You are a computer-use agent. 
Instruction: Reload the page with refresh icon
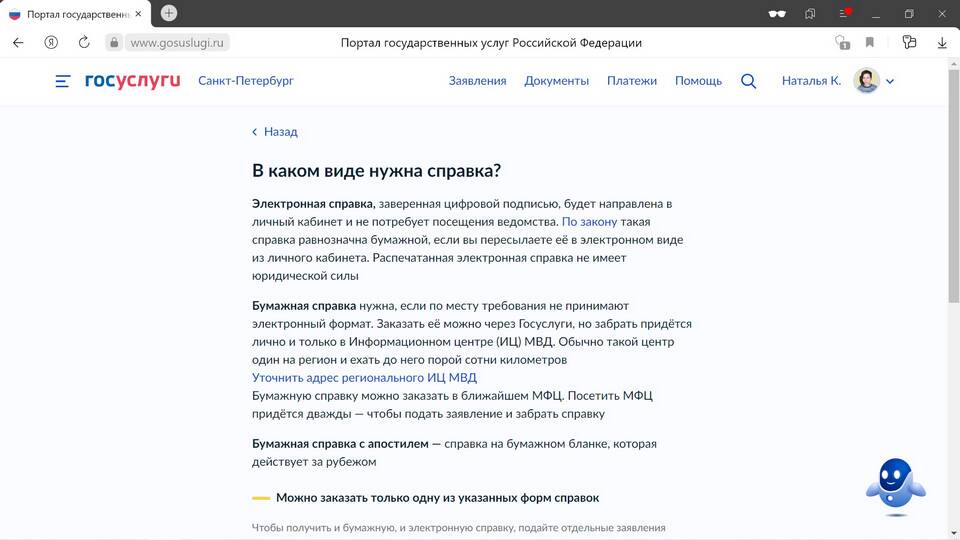(x=84, y=43)
